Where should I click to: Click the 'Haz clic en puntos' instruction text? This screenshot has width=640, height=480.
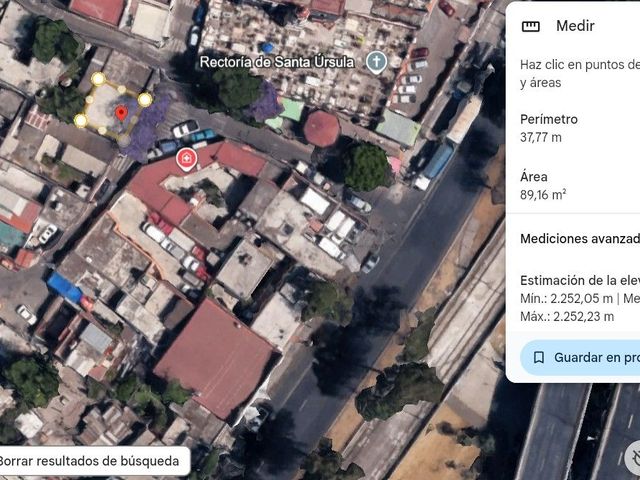click(x=580, y=73)
